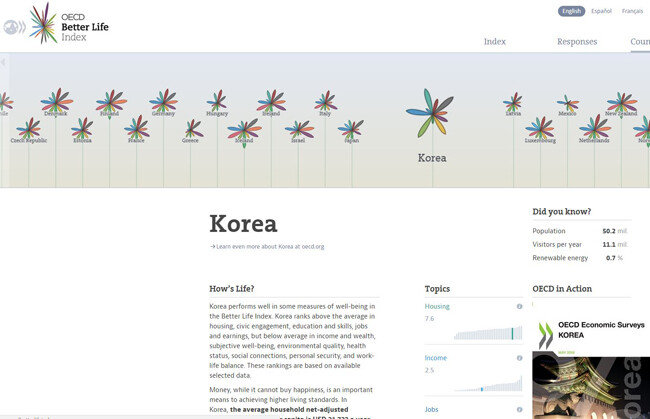Click the Denmark flower icon
650x419 pixels.
click(56, 100)
